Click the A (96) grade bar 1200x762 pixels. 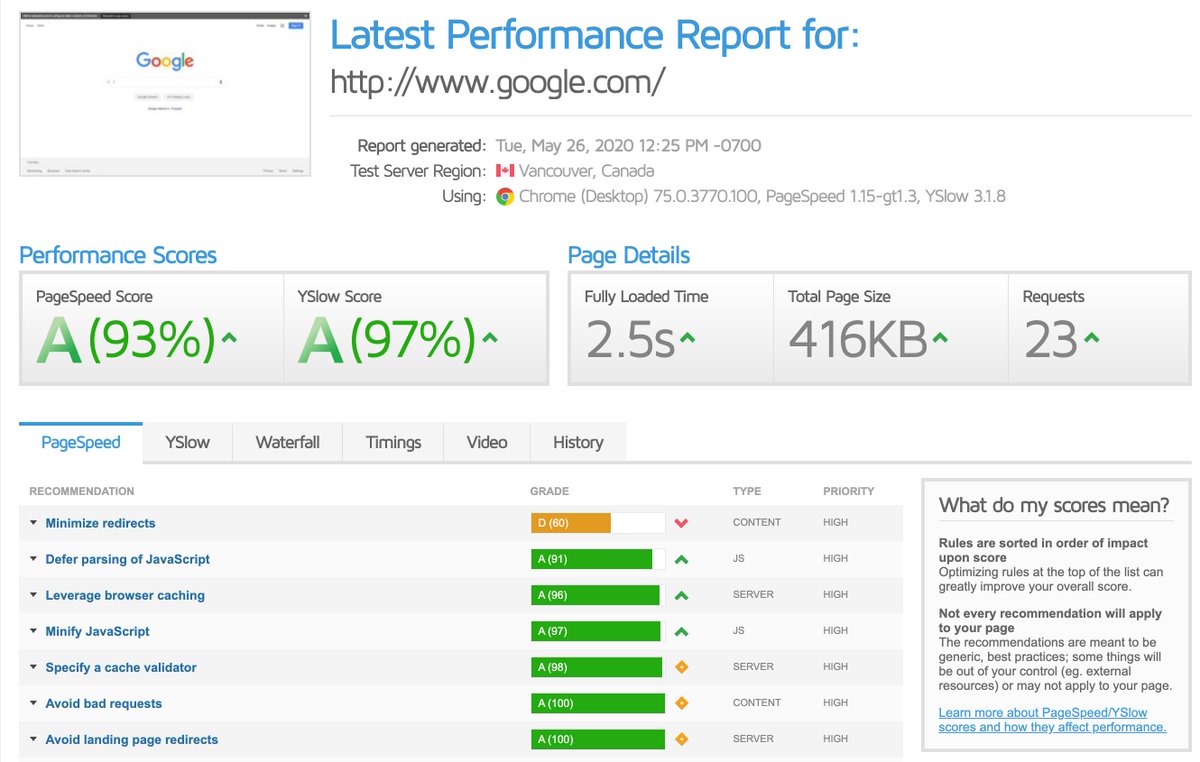point(598,595)
